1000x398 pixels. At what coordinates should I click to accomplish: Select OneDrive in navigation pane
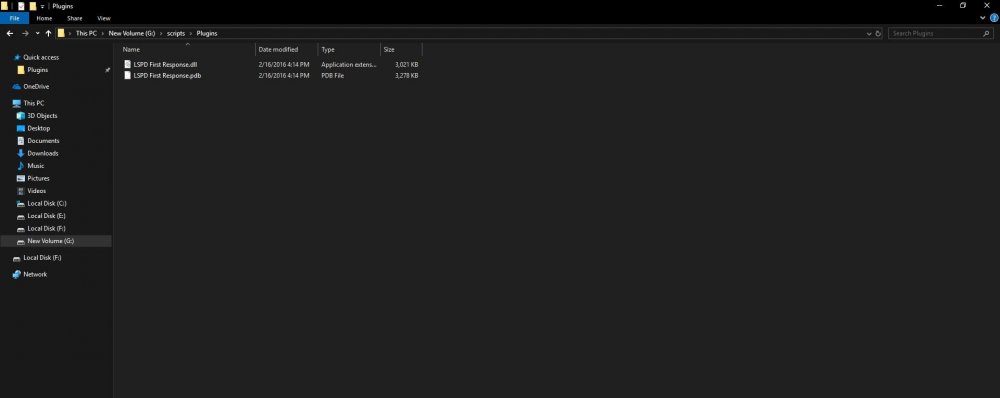pos(36,87)
